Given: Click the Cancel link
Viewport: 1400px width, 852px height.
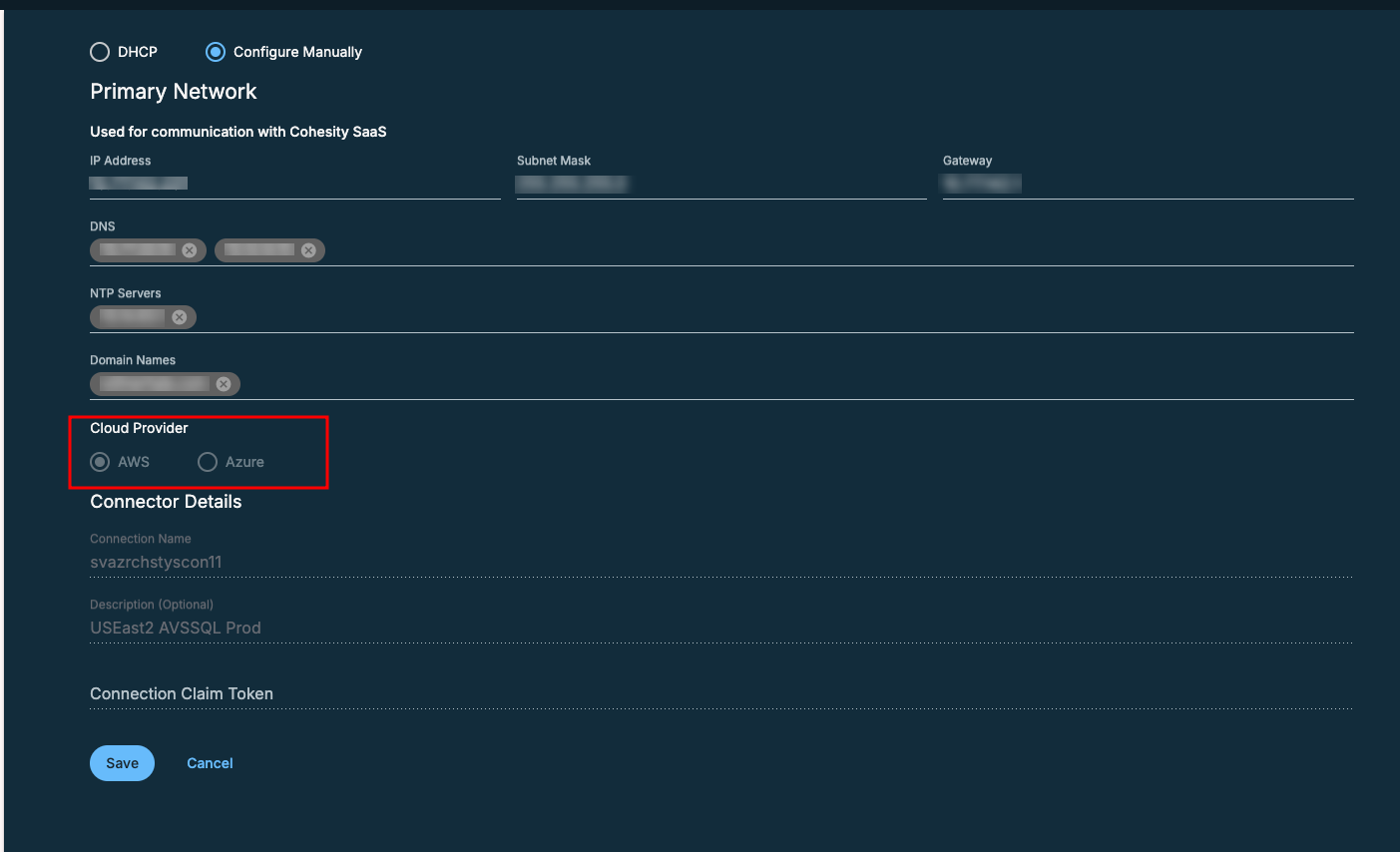Looking at the screenshot, I should (210, 763).
